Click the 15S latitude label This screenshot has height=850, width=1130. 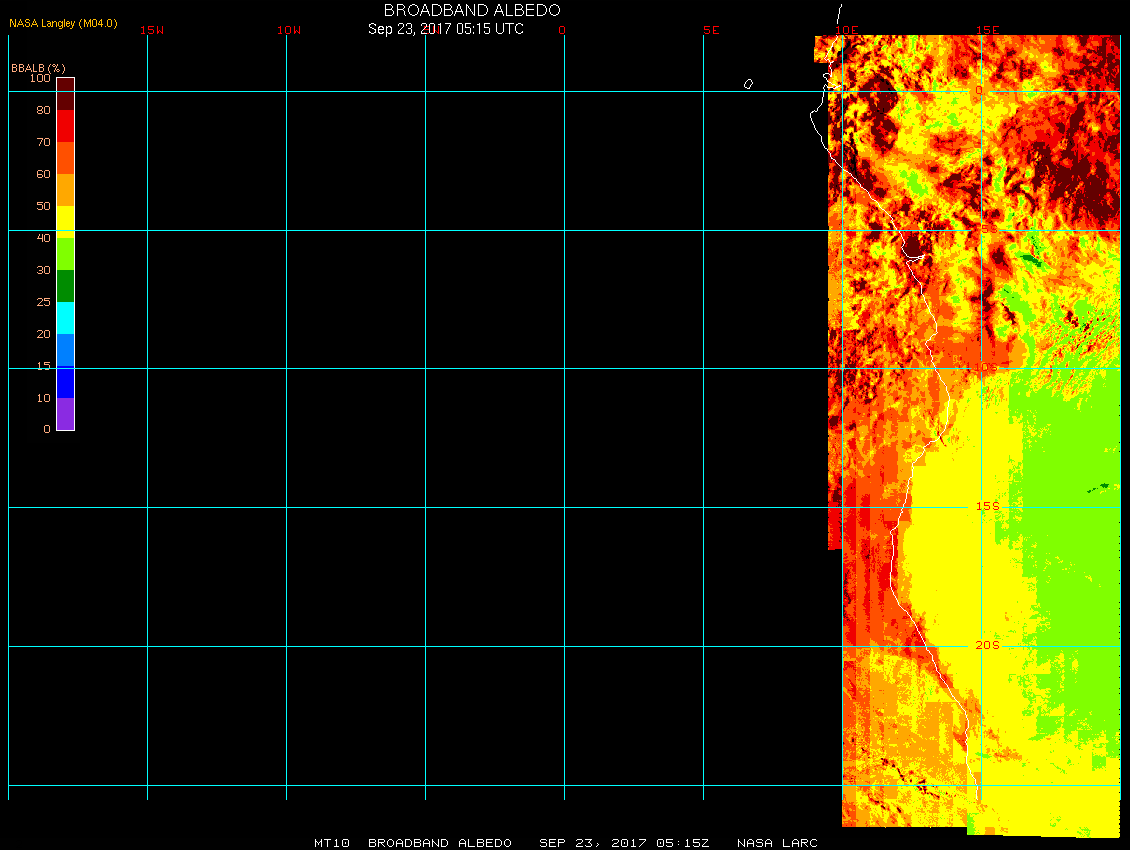[x=987, y=507]
